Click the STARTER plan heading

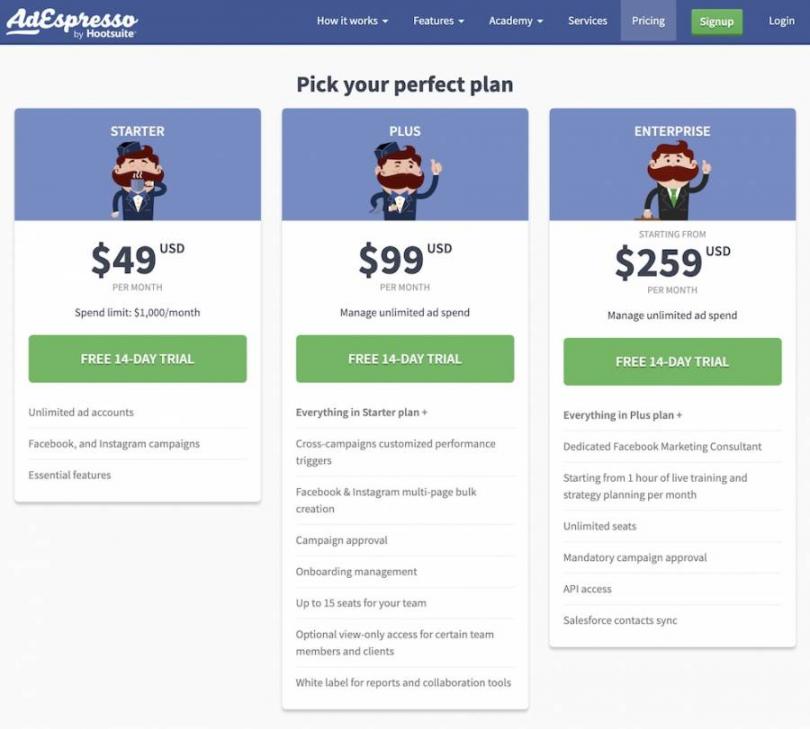point(137,131)
